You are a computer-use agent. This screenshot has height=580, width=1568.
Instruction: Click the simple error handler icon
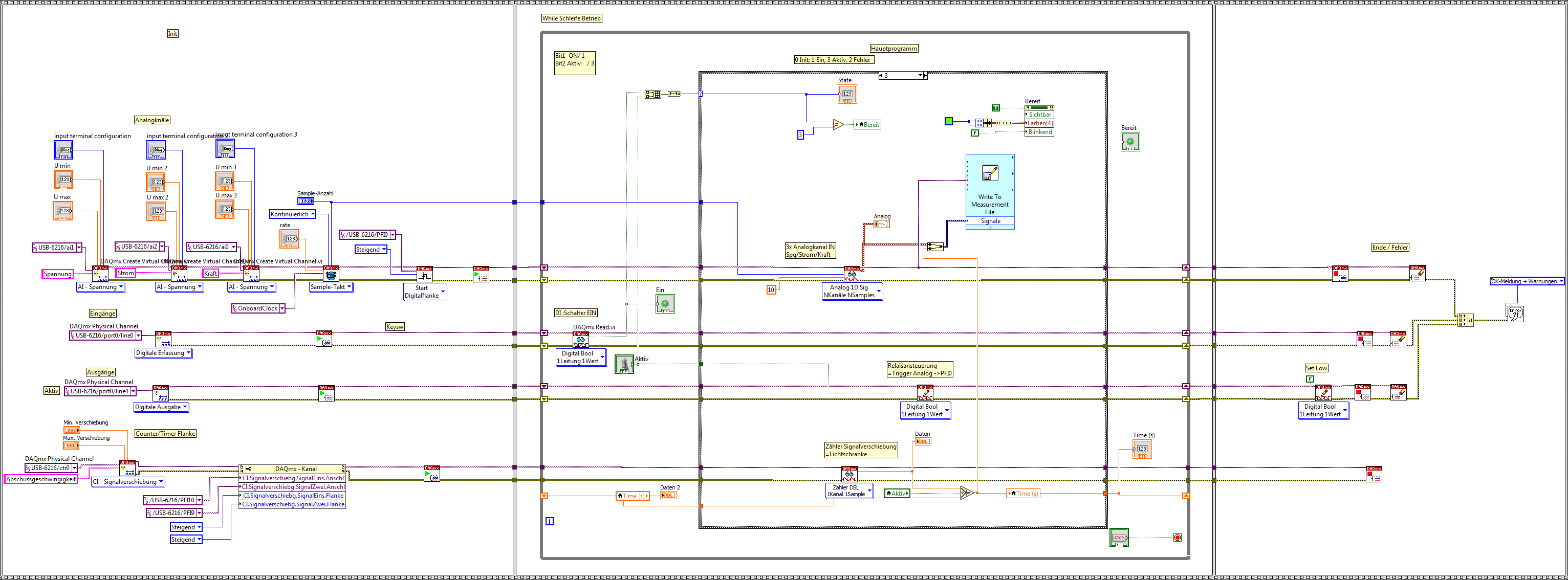pos(1515,313)
